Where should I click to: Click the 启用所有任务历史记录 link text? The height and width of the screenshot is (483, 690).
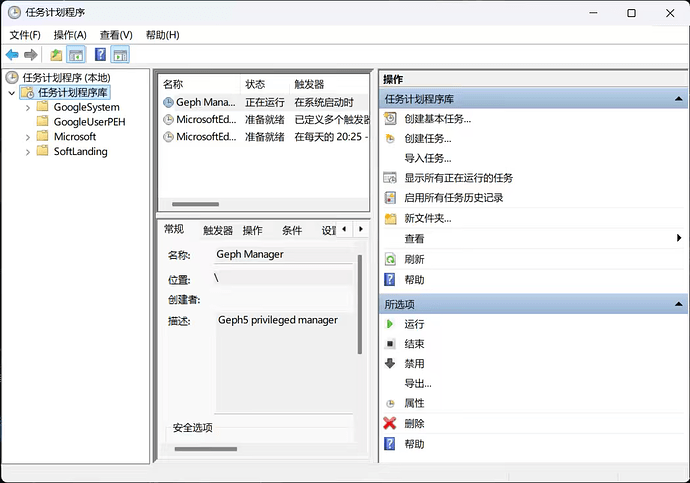click(x=453, y=198)
